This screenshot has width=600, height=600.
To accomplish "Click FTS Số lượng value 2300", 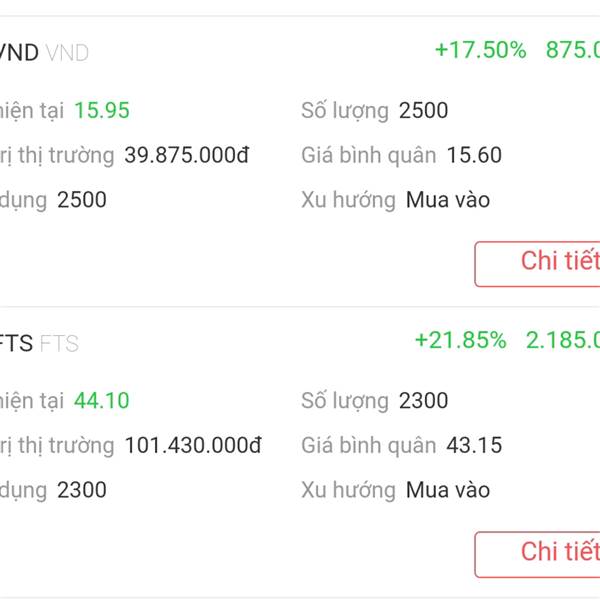I will click(x=423, y=401).
